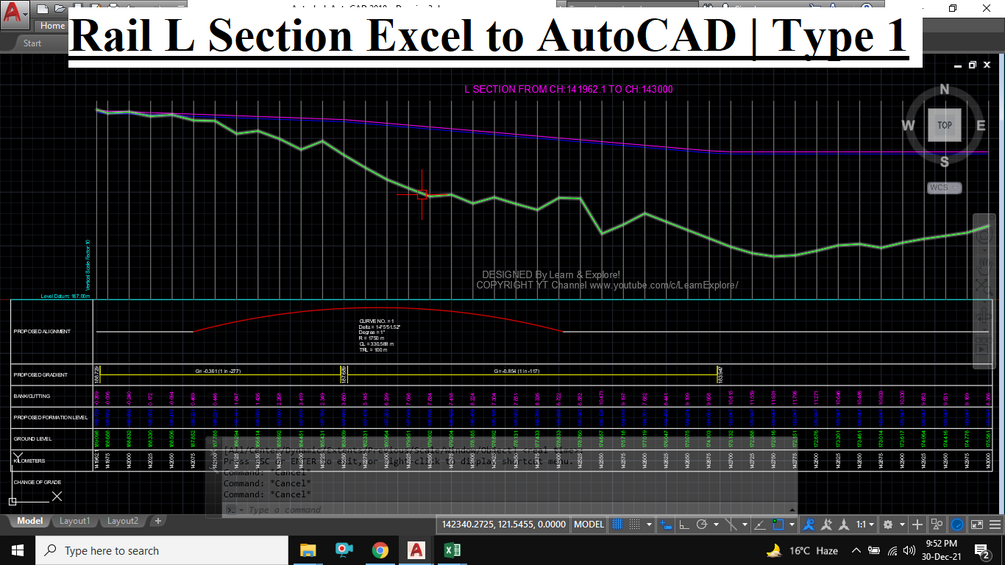Select the Home ribbon tab
This screenshot has height=565, width=1005.
(52, 26)
